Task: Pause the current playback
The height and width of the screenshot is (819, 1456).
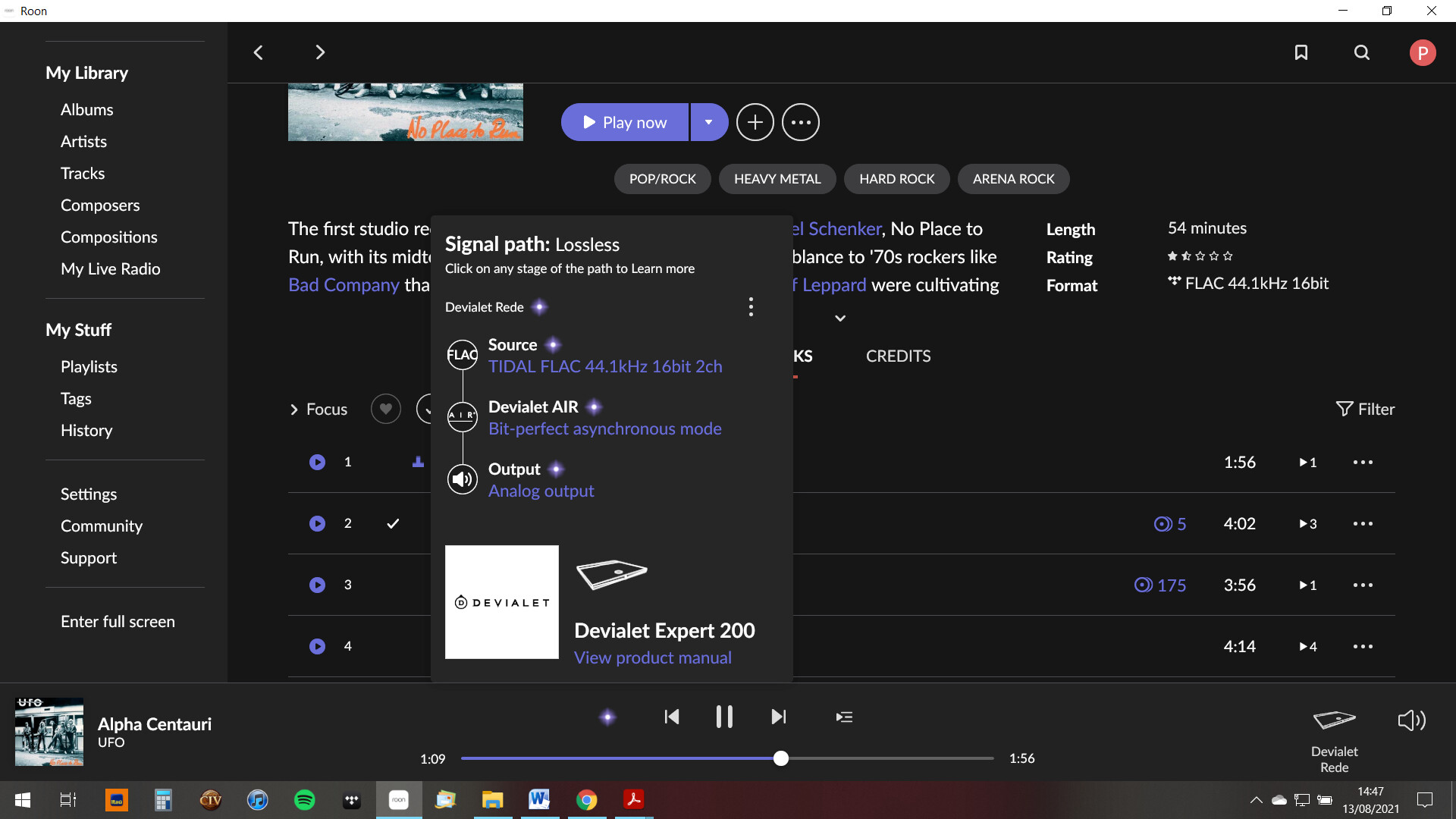Action: point(724,717)
